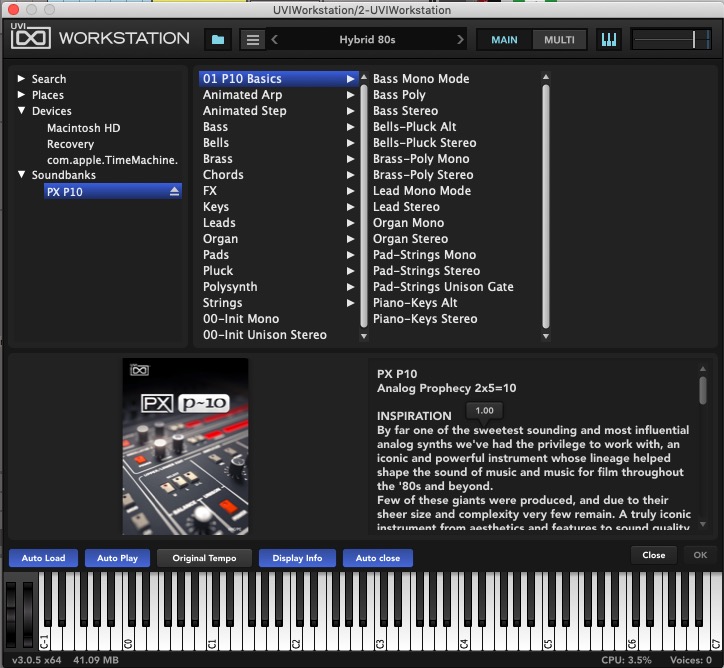Screen dimensions: 724x668
Task: Toggle the keyboard display icon
Action: point(609,40)
